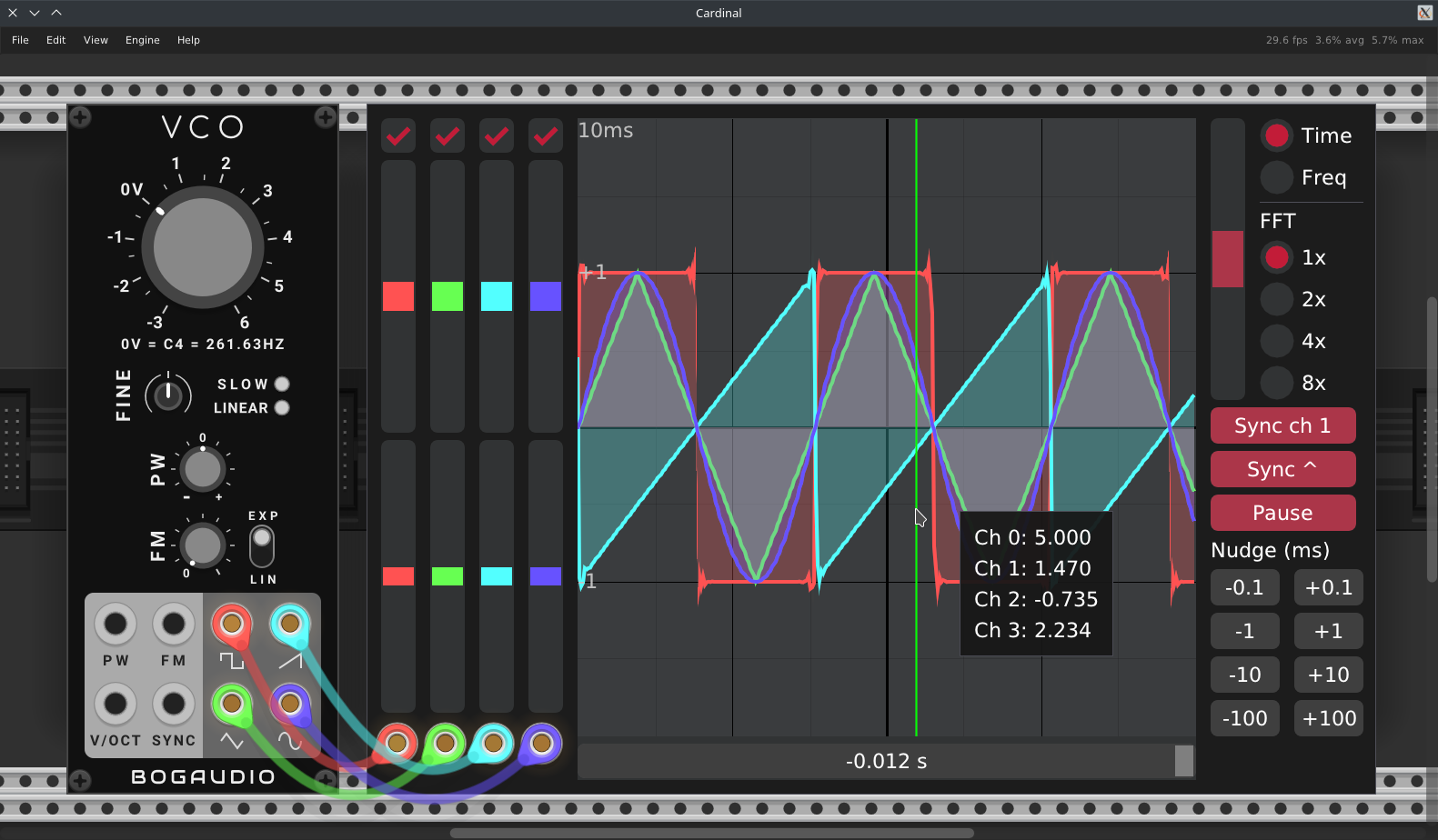Toggle the SLOW mode switch

point(282,384)
